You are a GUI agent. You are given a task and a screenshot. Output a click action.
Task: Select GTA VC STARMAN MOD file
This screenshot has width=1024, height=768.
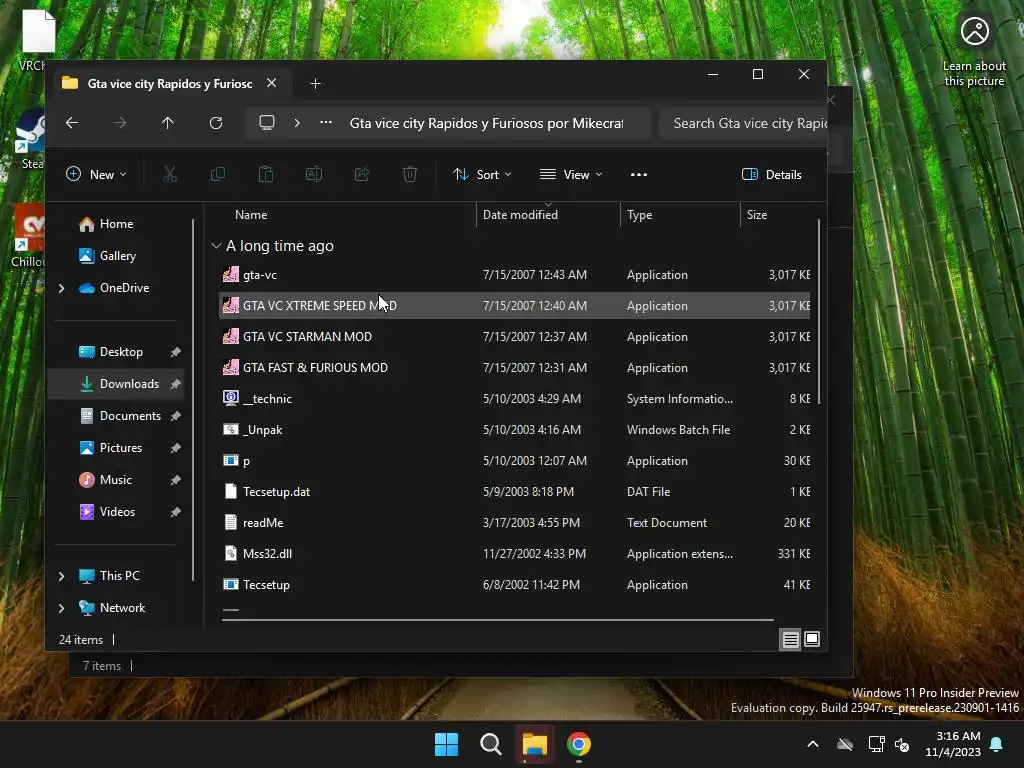tap(515, 337)
